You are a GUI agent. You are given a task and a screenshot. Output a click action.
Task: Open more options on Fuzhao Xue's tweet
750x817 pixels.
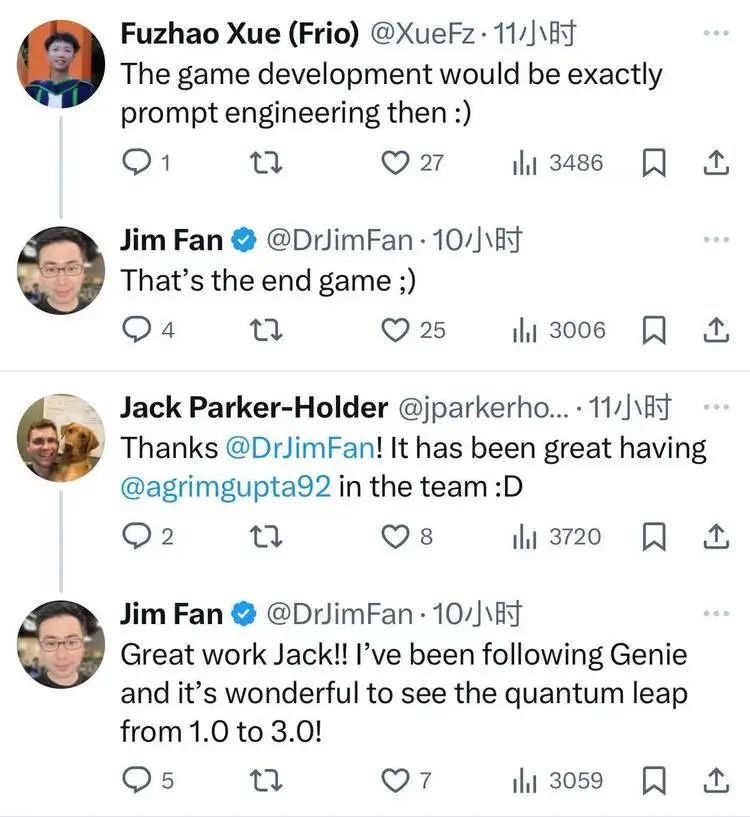tap(716, 33)
